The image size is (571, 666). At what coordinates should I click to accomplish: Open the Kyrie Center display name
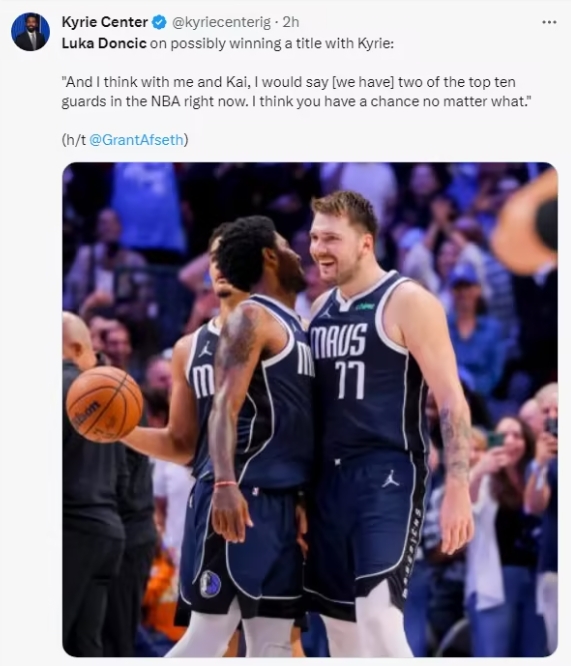point(105,22)
